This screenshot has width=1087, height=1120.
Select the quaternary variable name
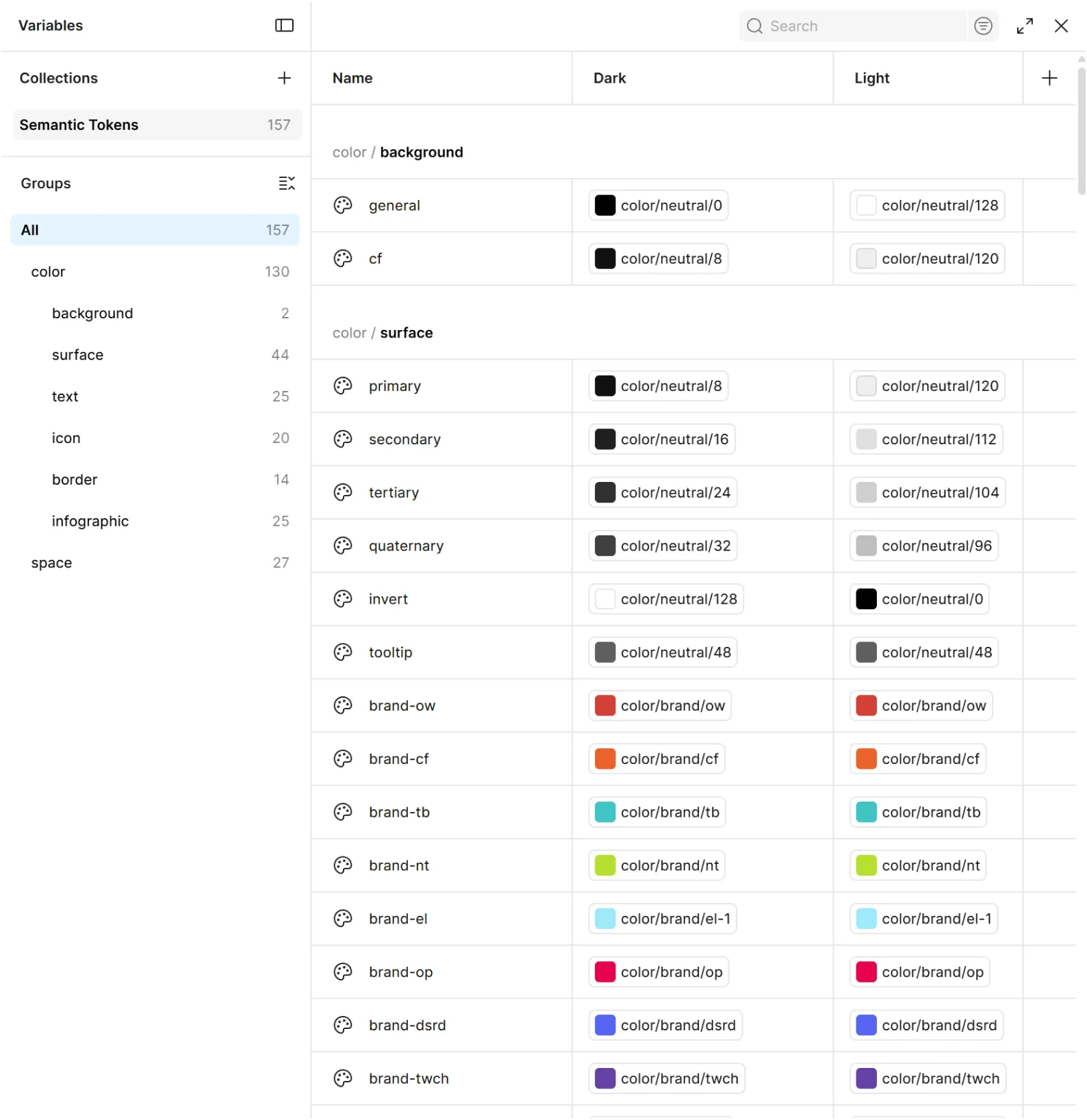(x=406, y=546)
